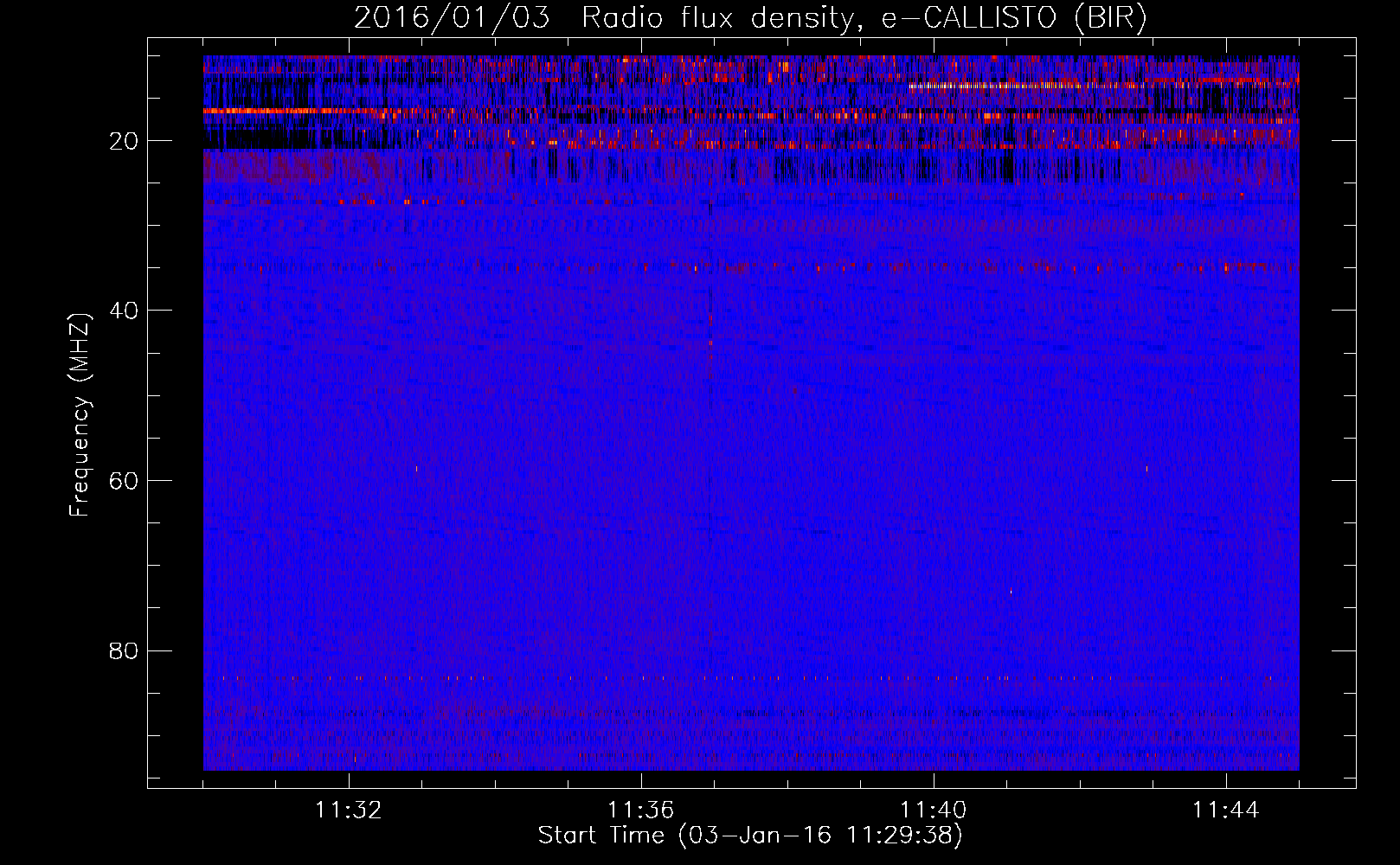Click the plot title '2016/01/03 Radio flux density'
Screen dimensions: 1400x865
750,18
